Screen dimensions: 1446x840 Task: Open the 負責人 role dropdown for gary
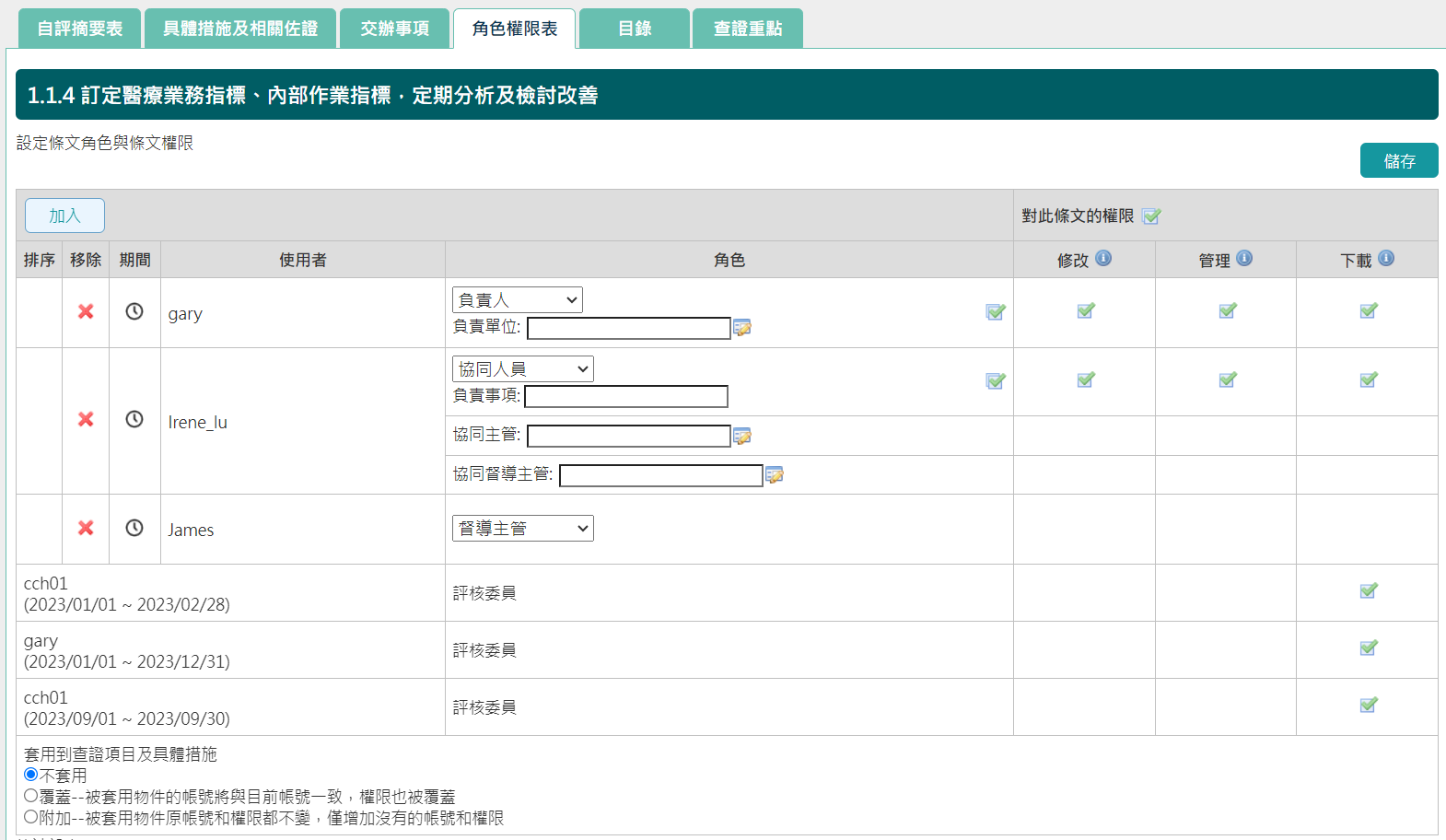click(x=517, y=300)
